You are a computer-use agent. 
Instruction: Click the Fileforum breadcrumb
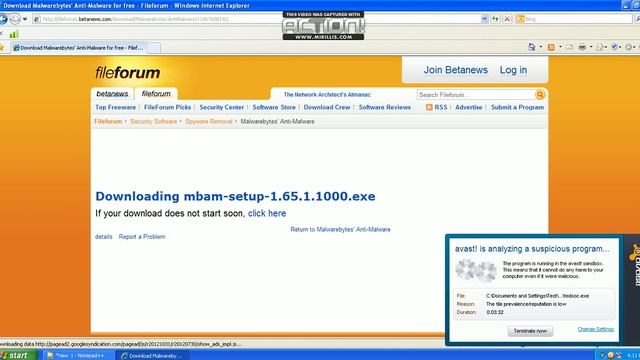point(108,122)
